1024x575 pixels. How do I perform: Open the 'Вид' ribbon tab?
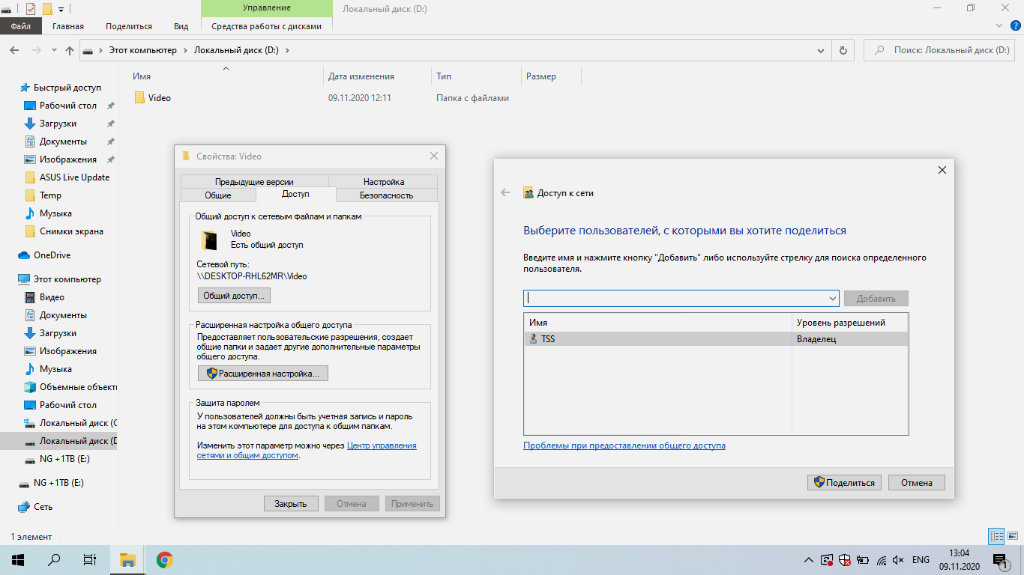[180, 26]
